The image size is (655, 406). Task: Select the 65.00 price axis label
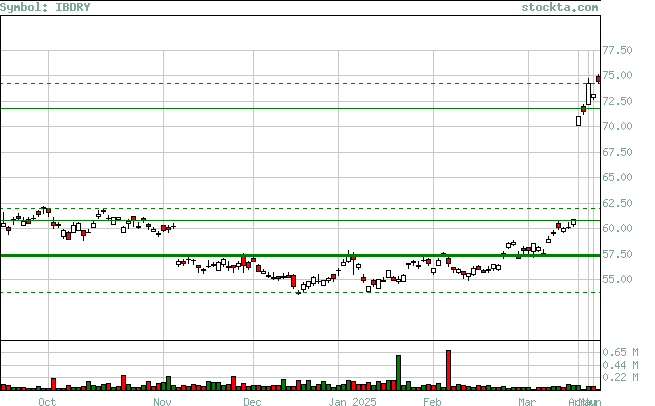pyautogui.click(x=617, y=177)
